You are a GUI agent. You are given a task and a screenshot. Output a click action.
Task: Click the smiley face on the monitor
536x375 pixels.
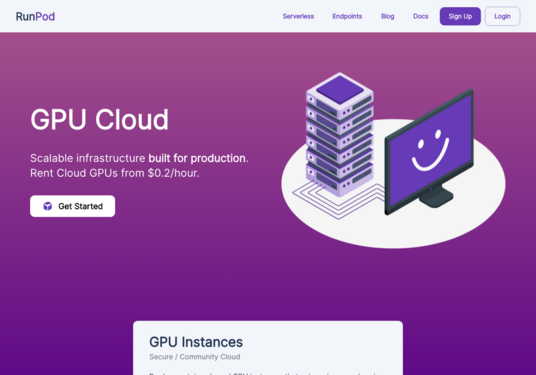tap(431, 150)
